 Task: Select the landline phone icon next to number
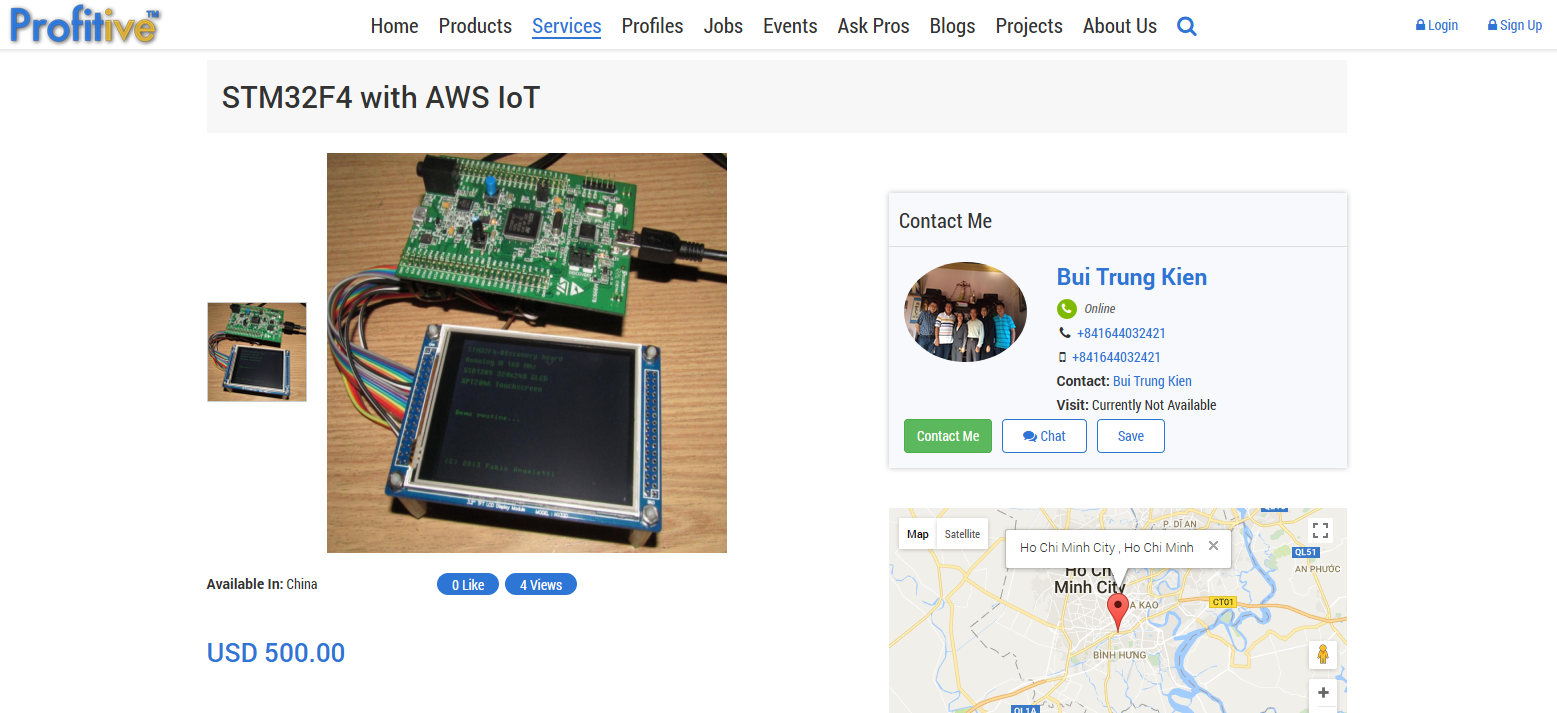[1064, 332]
